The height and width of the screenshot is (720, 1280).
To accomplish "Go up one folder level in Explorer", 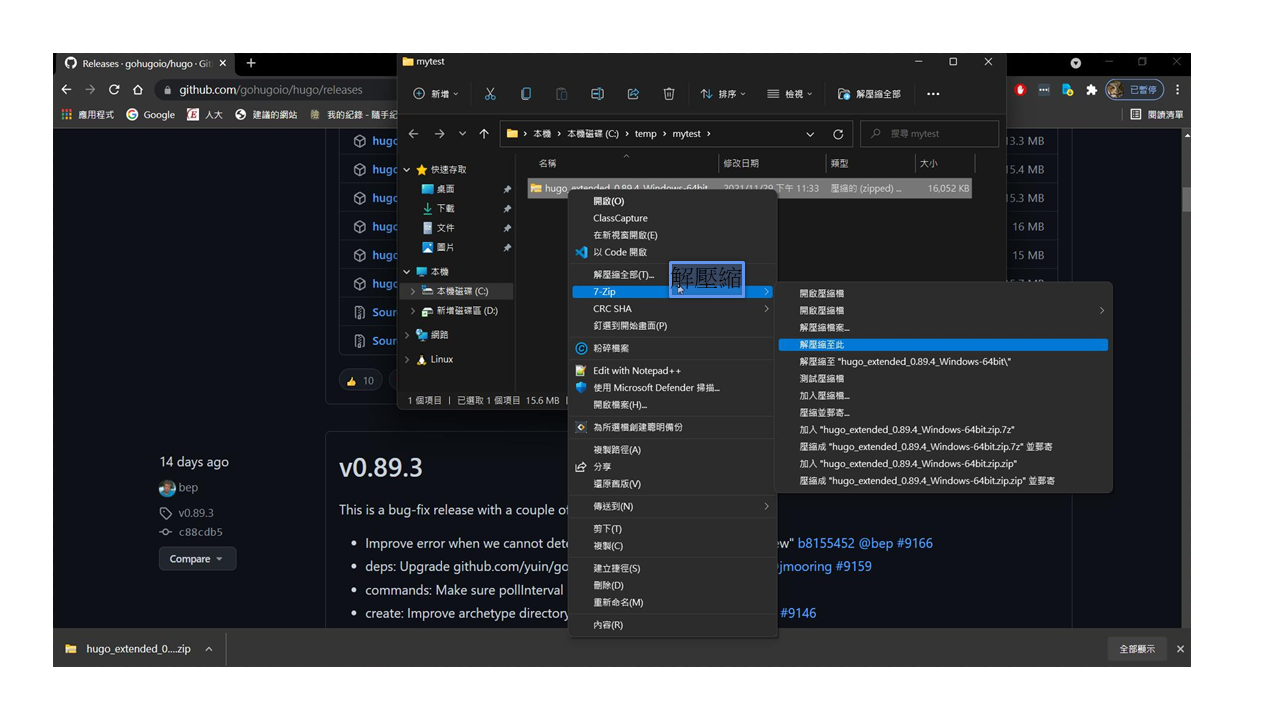I will pyautogui.click(x=484, y=134).
